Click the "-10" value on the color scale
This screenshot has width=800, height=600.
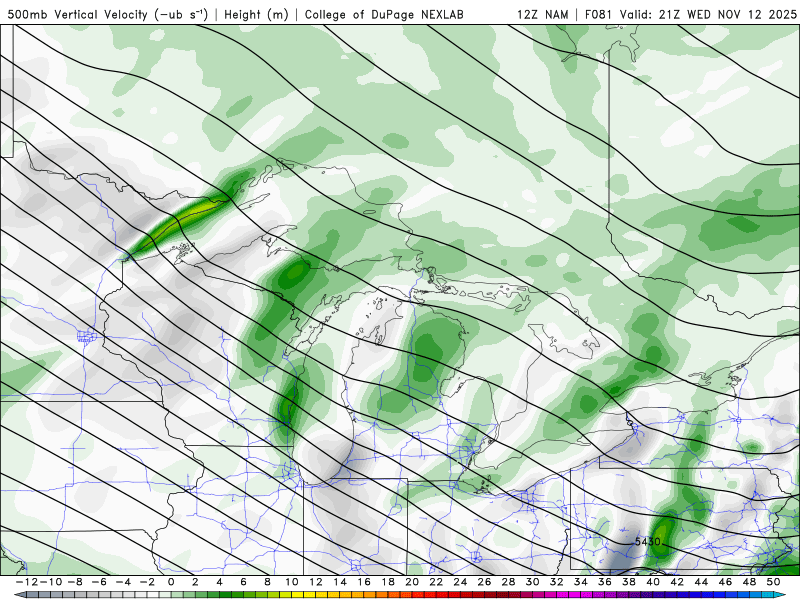coord(51,582)
